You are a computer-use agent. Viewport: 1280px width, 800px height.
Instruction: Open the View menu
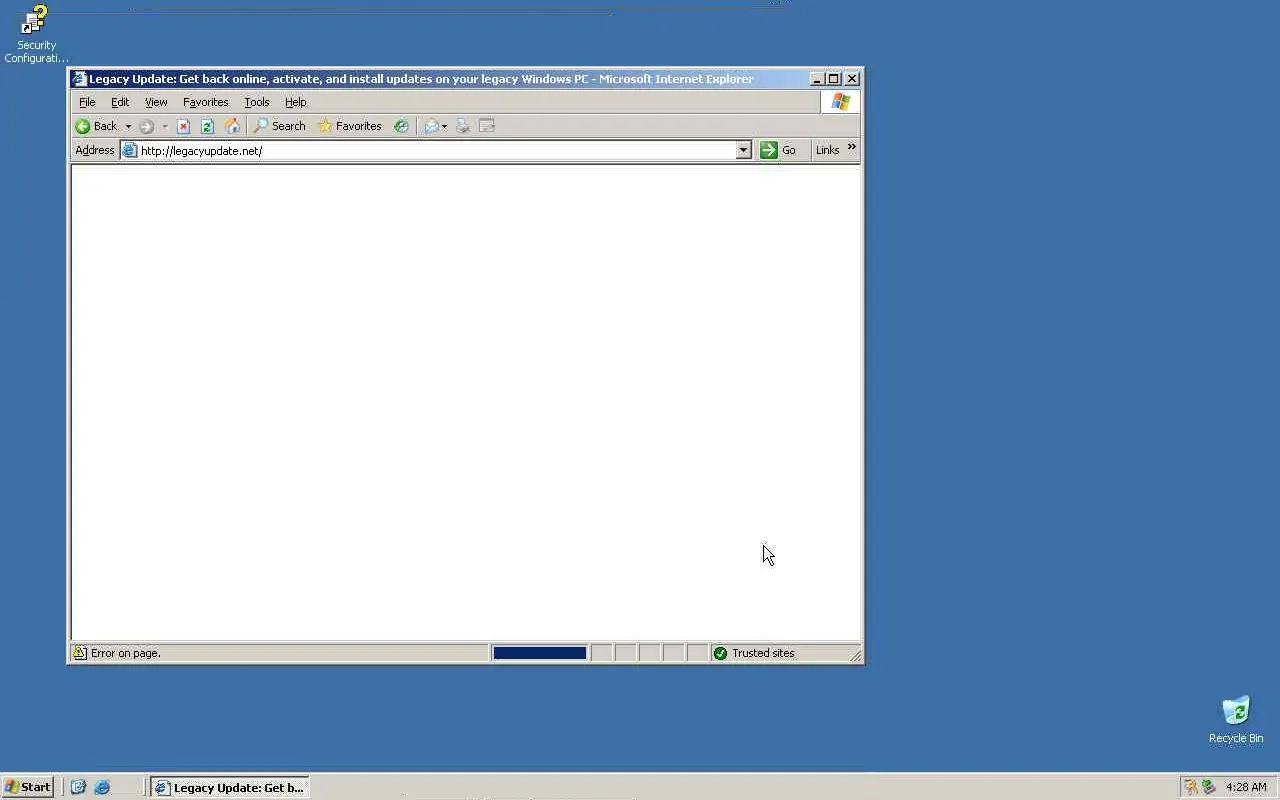[x=156, y=102]
